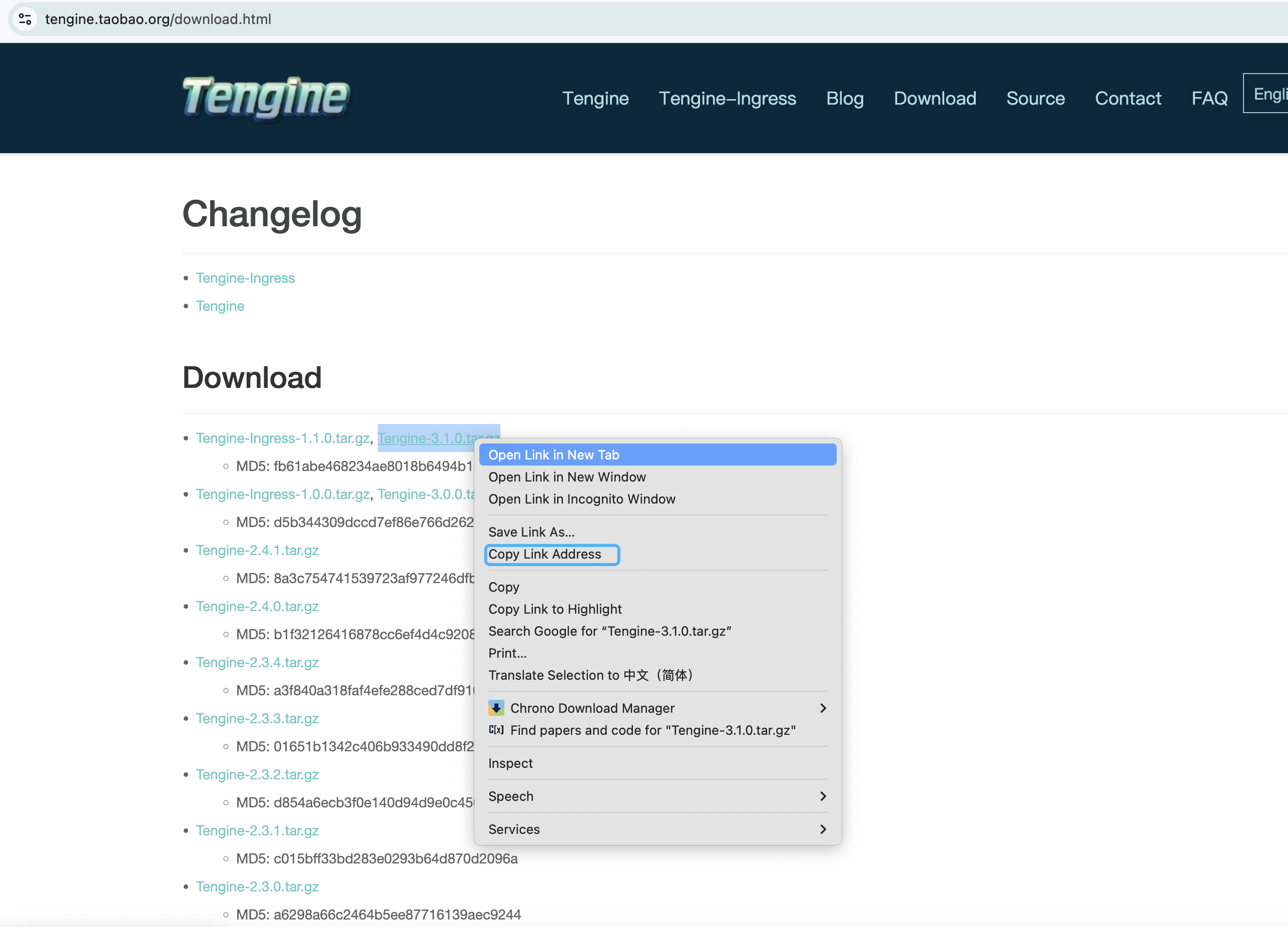Viewport: 1288px width, 927px height.
Task: Select Copy Link to Highlight
Action: (x=554, y=609)
